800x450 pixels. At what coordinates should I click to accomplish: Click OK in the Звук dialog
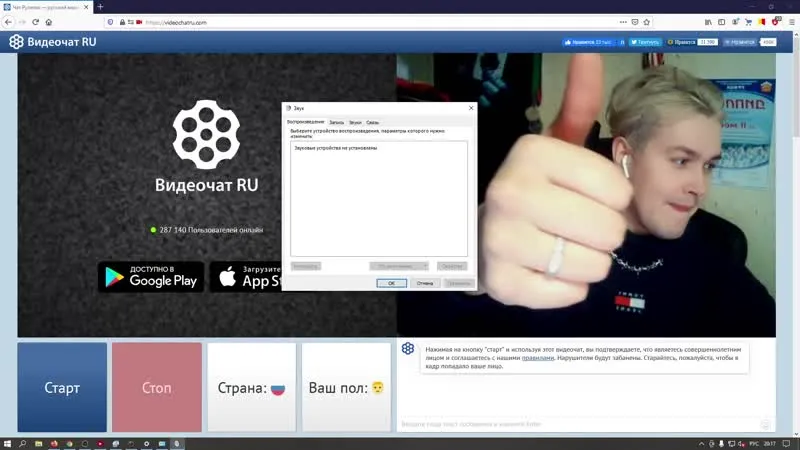391,283
